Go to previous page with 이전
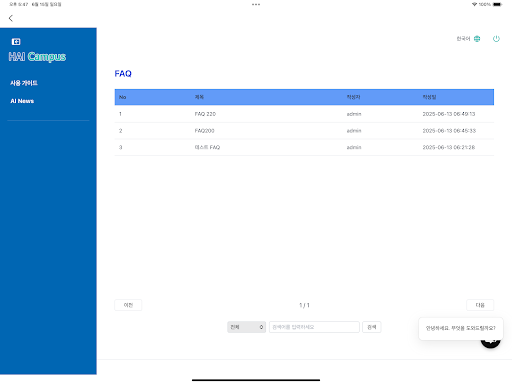512x384 pixels. (x=128, y=305)
